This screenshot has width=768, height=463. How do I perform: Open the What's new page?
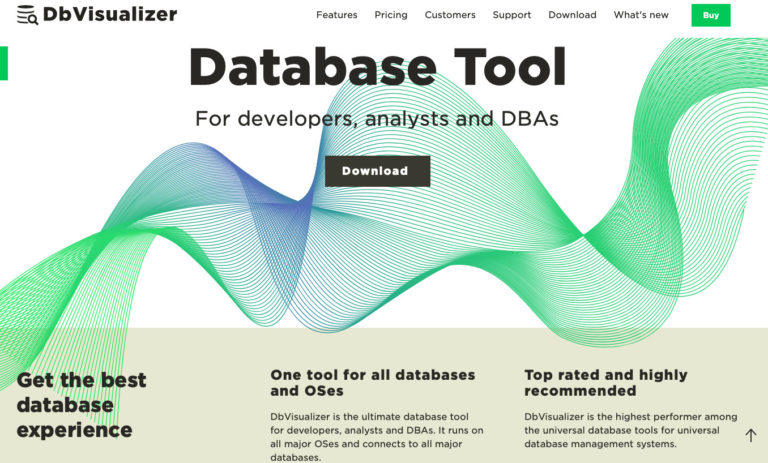(x=641, y=15)
